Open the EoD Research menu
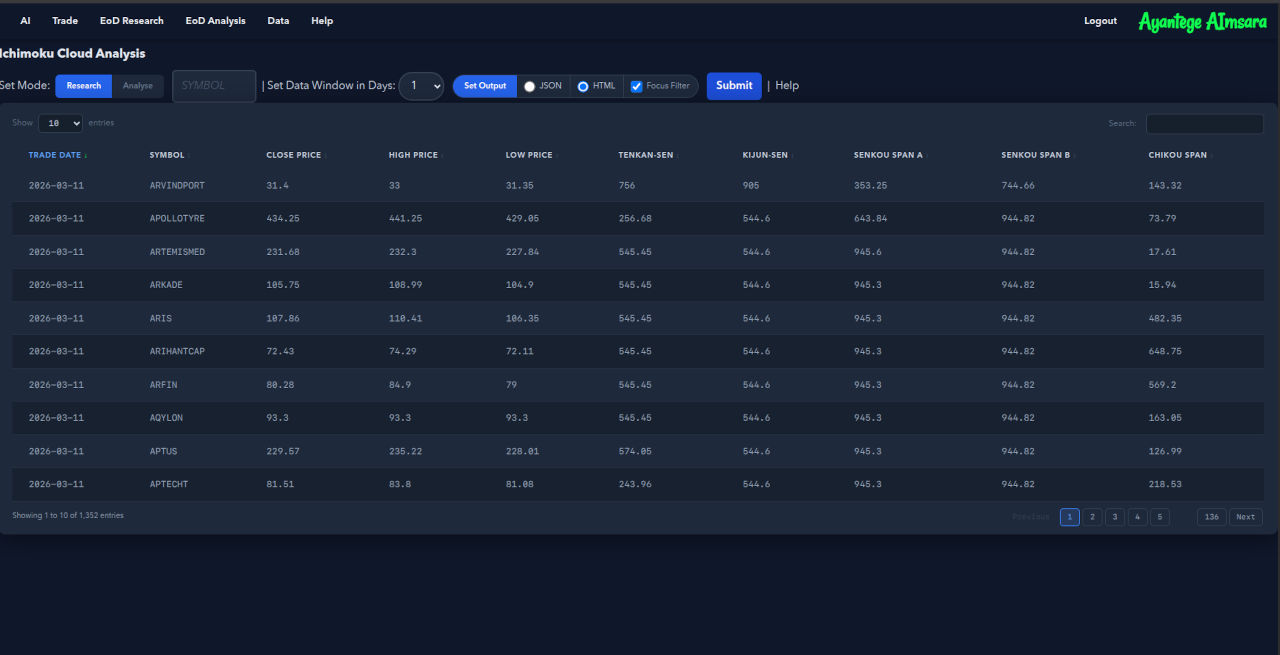This screenshot has height=655, width=1280. [131, 20]
